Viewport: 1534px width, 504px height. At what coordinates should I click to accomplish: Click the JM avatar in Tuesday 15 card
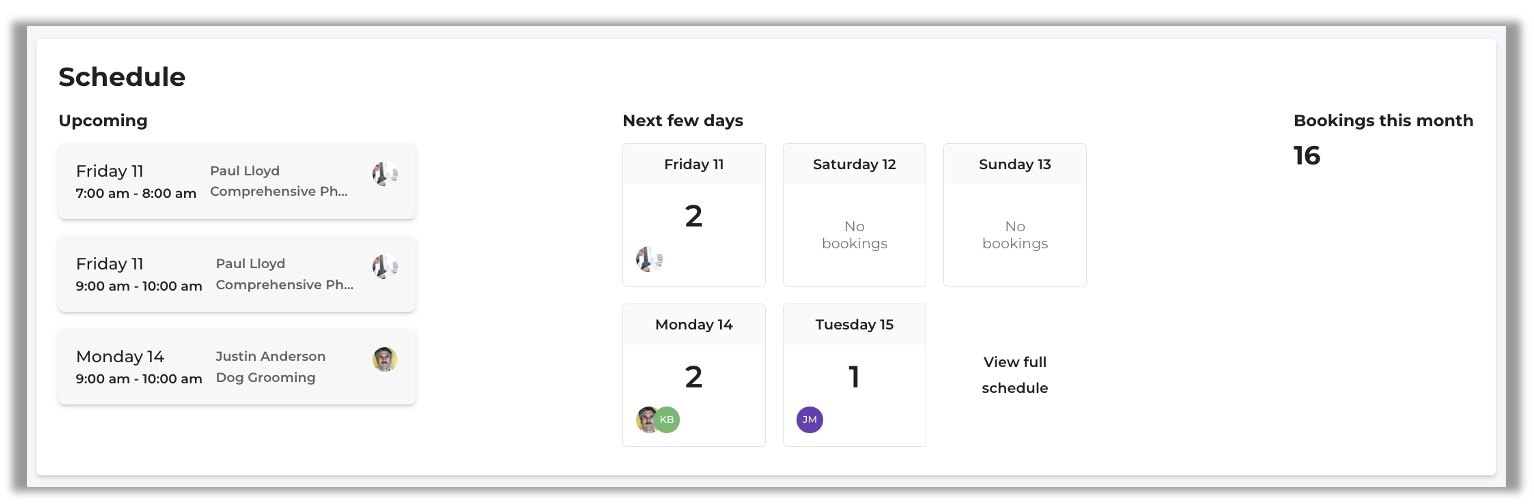point(810,420)
